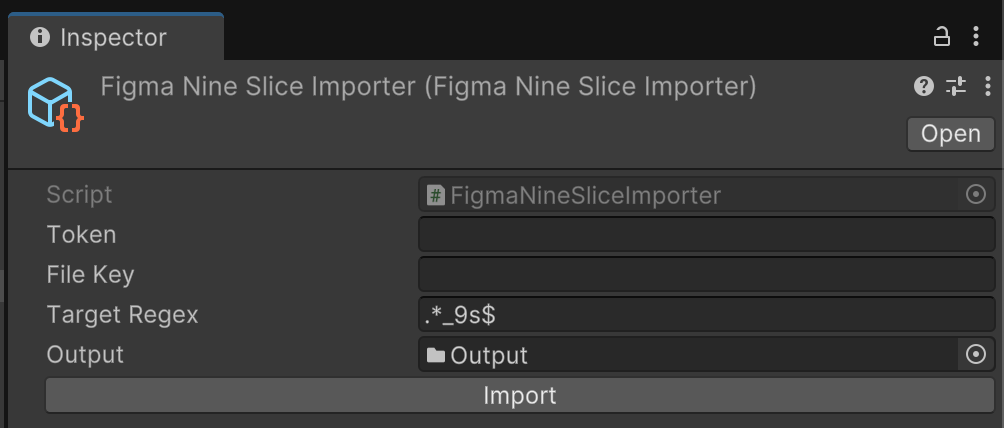
Task: Click the folder icon in Output field
Action: [436, 355]
